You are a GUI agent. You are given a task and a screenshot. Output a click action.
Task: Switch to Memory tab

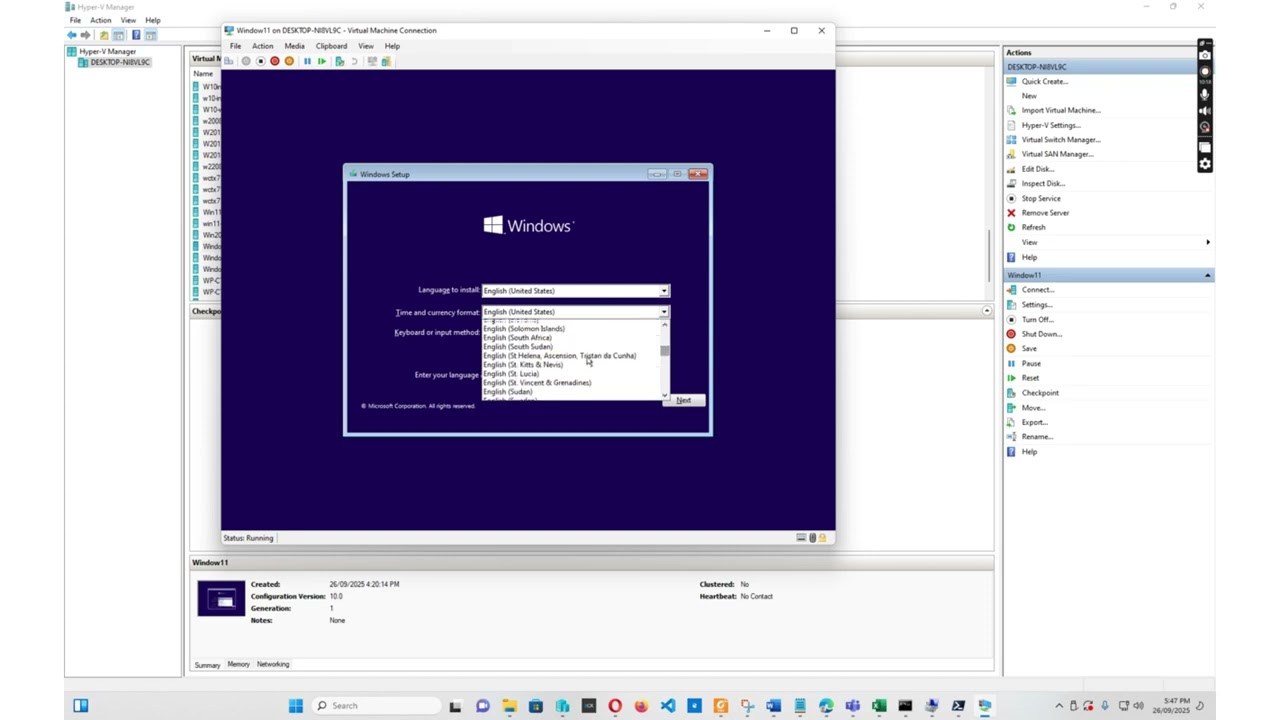coord(238,664)
